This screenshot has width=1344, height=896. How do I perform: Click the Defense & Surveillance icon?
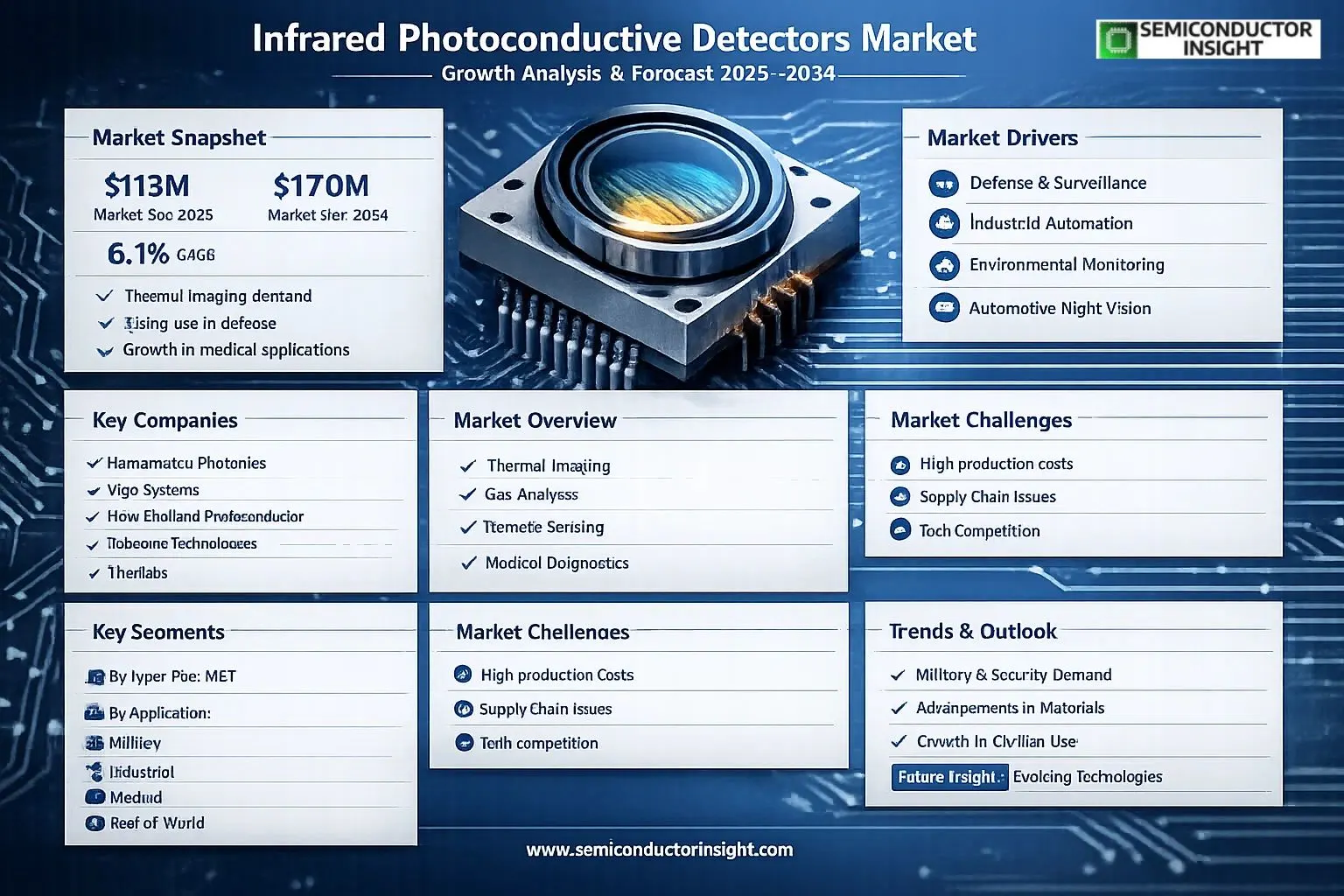pos(944,184)
